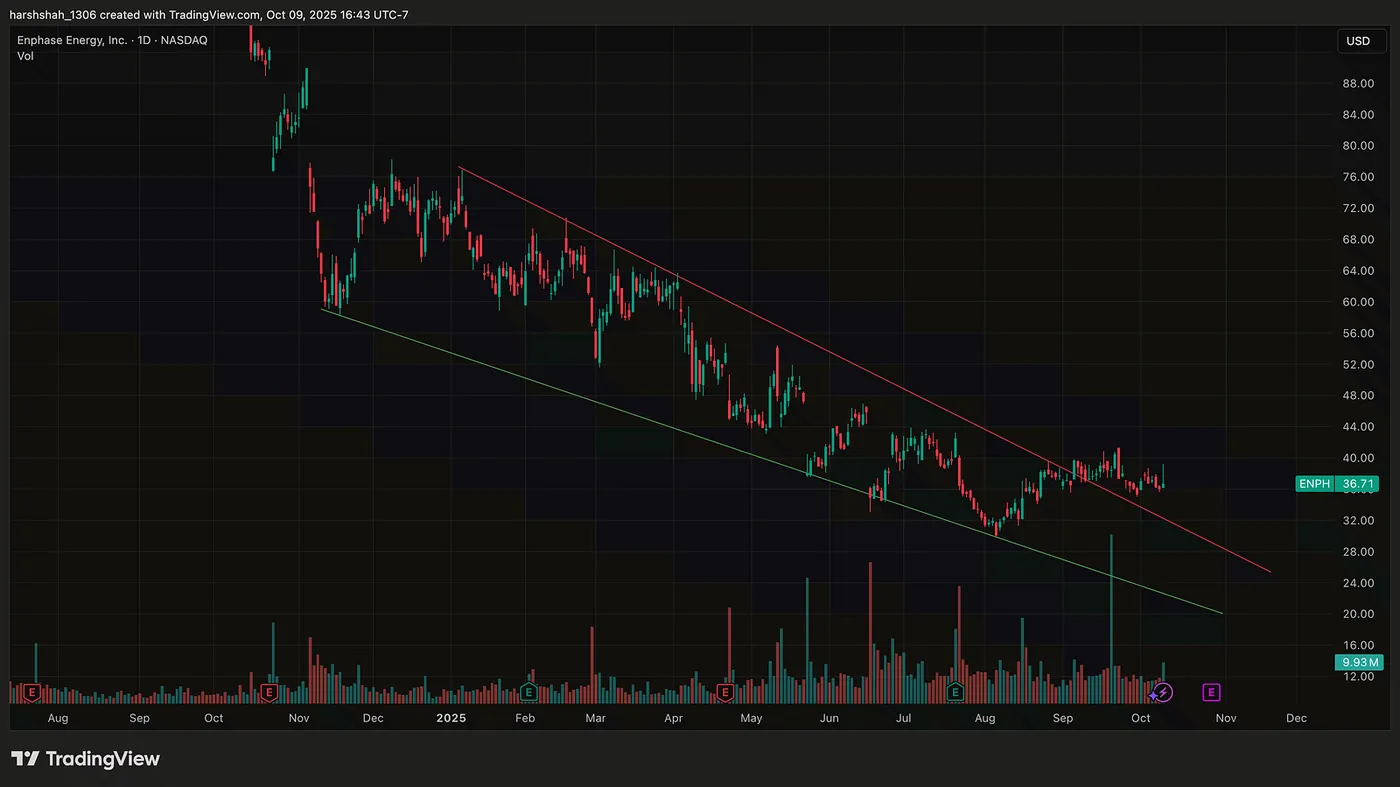
Task: Click the 9.93 M volume label
Action: coord(1361,662)
